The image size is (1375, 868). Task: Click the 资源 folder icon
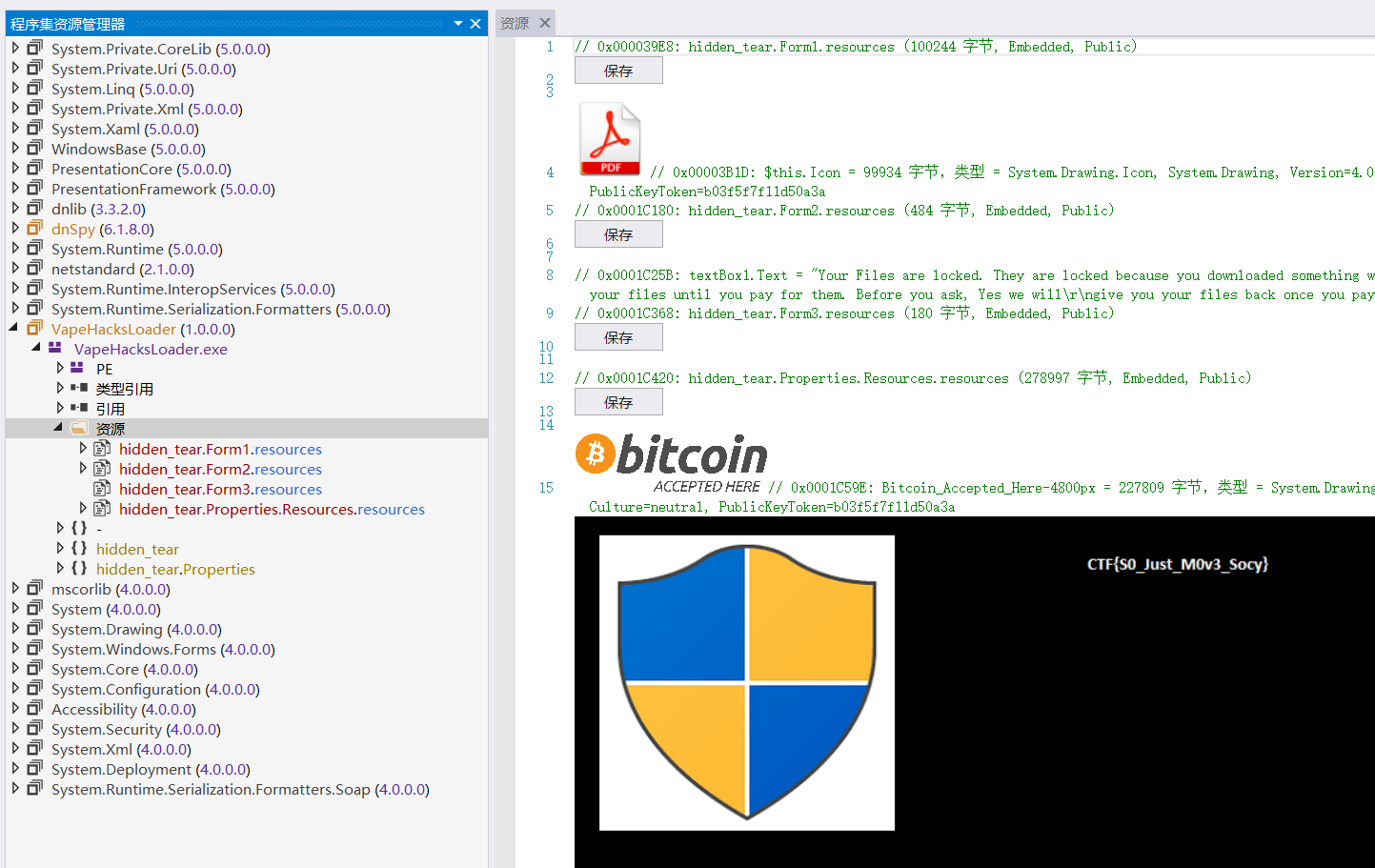(x=79, y=428)
